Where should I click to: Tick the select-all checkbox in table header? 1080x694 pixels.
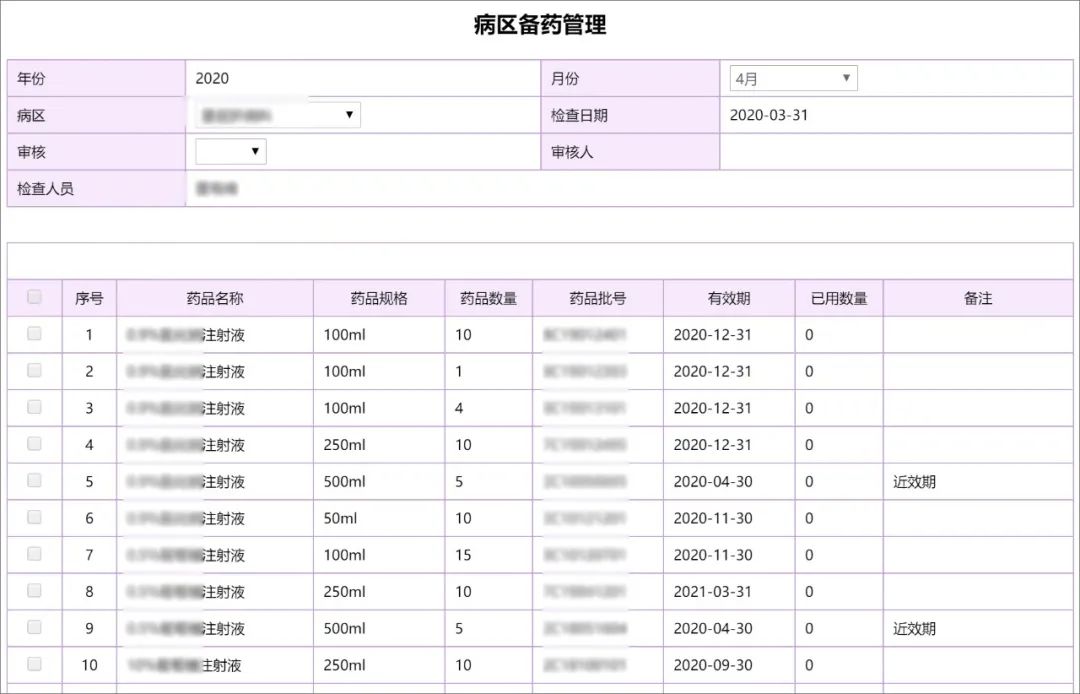(34, 297)
